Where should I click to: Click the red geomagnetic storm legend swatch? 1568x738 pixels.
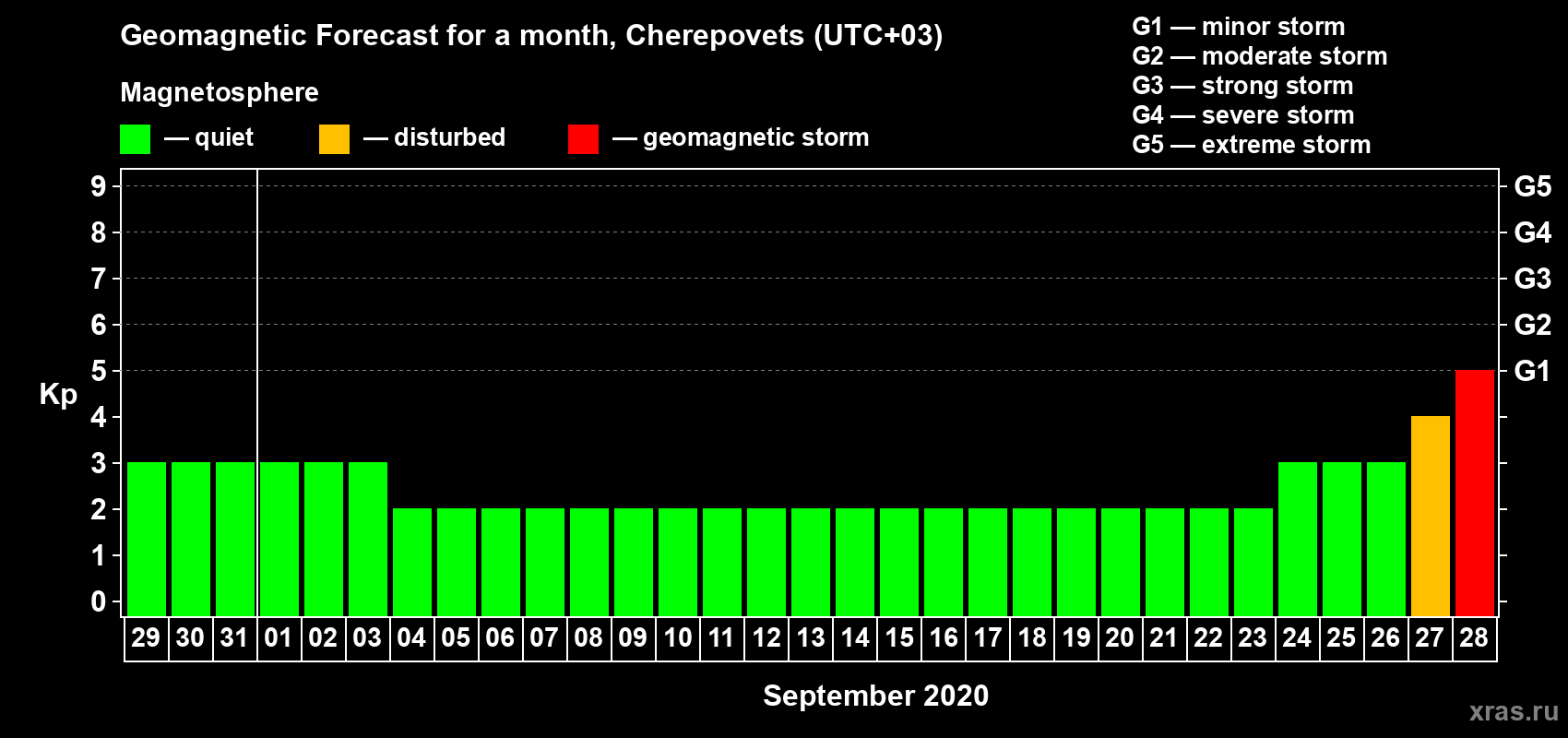point(584,139)
